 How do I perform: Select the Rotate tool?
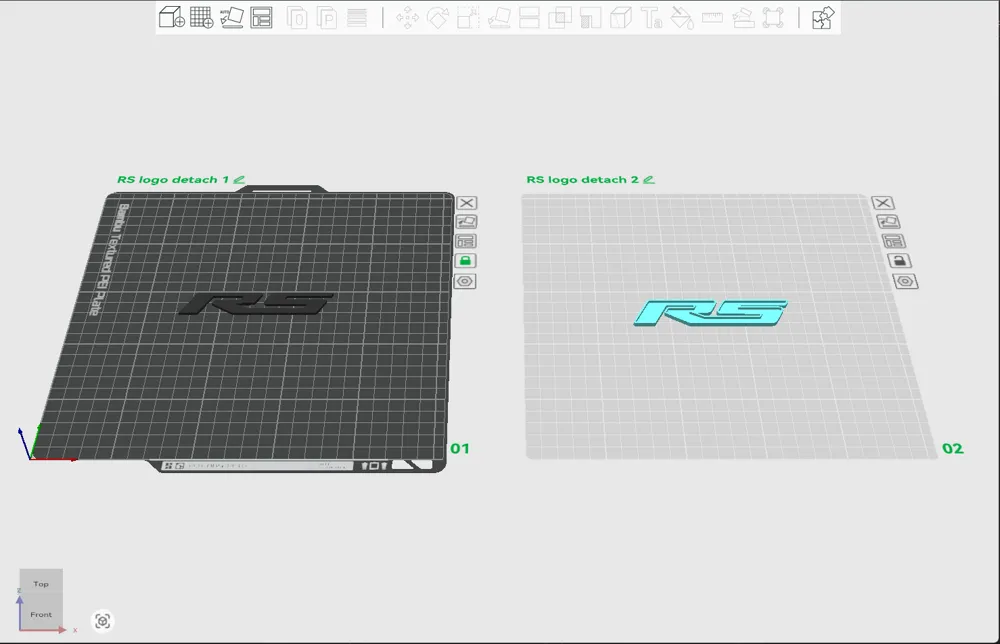click(x=438, y=18)
